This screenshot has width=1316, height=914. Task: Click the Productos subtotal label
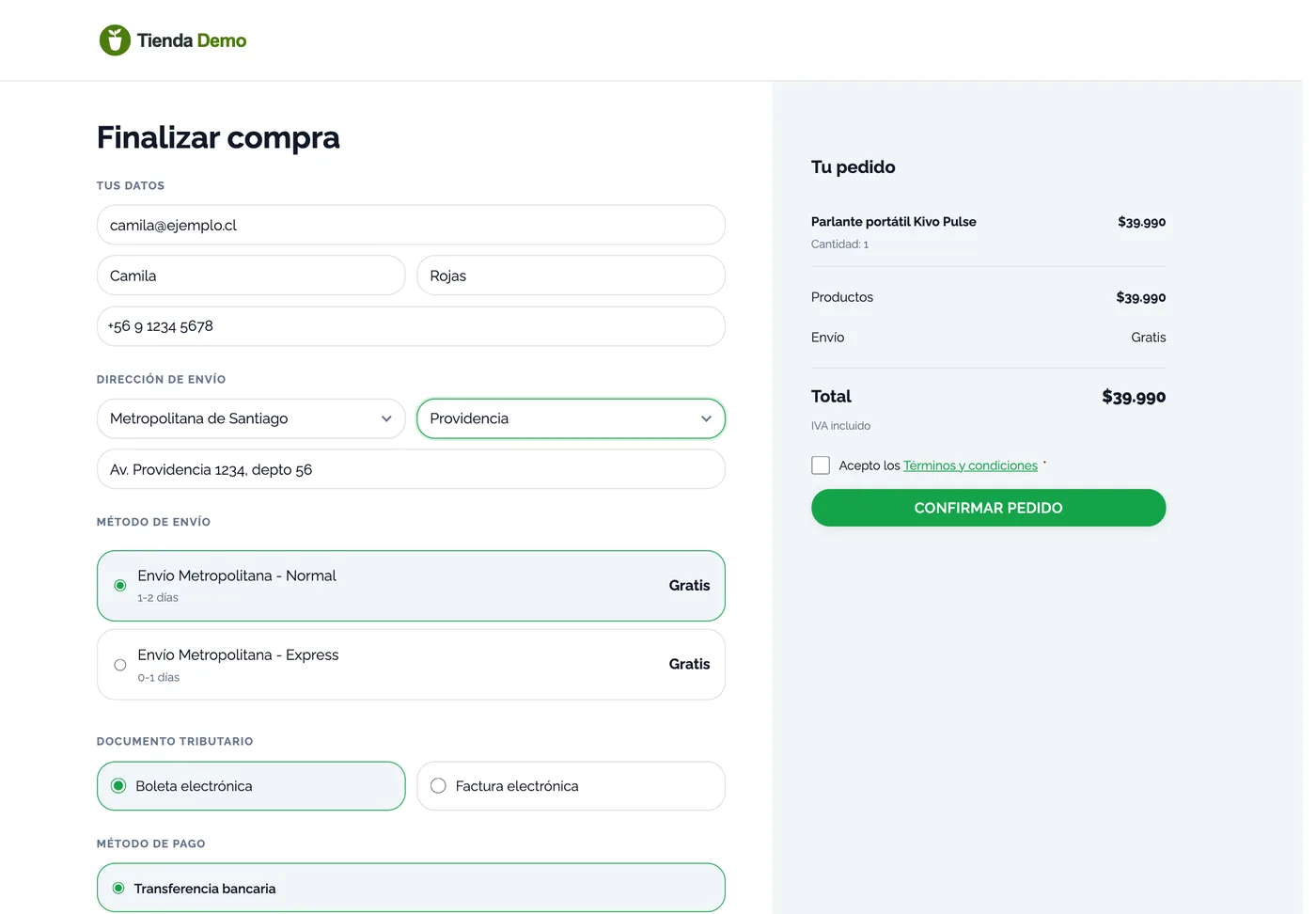(x=842, y=297)
